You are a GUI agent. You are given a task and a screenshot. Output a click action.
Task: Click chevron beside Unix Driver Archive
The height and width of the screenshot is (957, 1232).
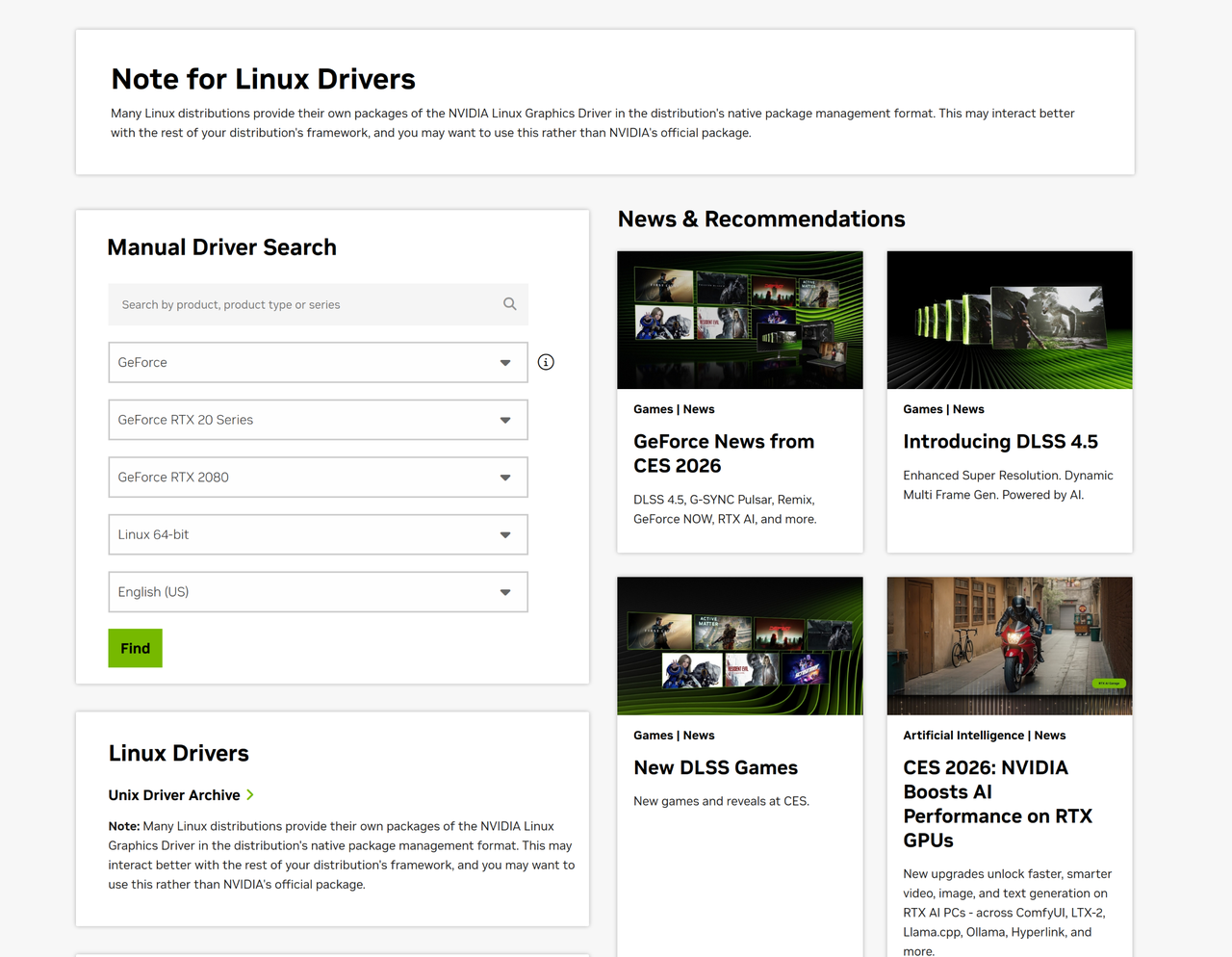pyautogui.click(x=250, y=794)
